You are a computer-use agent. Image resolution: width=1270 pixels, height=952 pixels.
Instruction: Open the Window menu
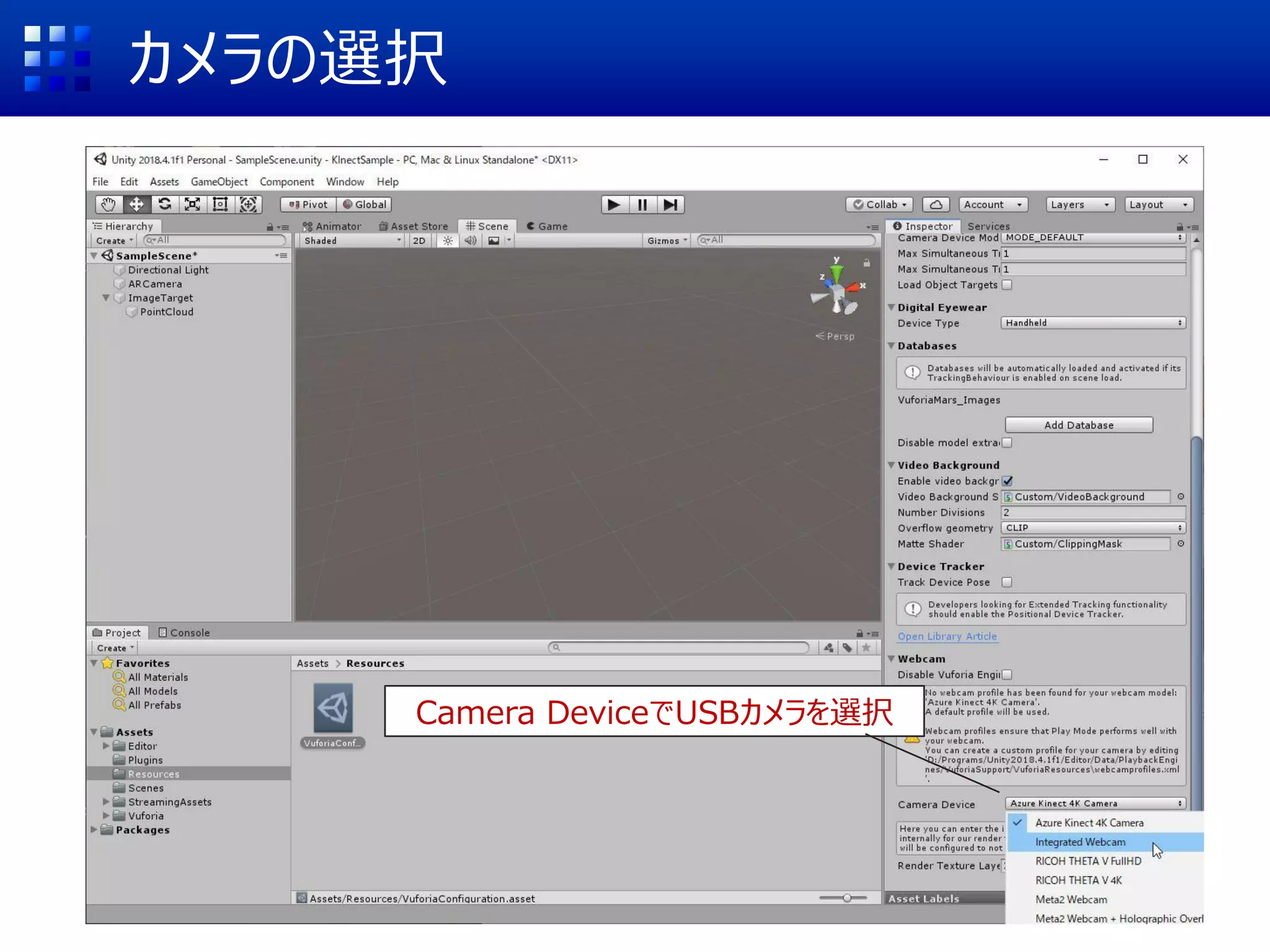pos(345,182)
